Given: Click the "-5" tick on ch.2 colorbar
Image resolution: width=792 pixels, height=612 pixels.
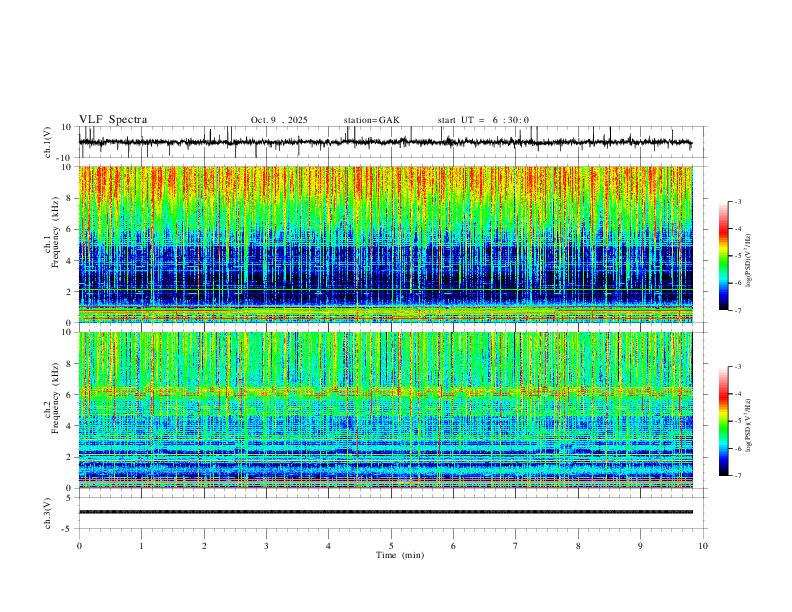Looking at the screenshot, I should coord(738,421).
